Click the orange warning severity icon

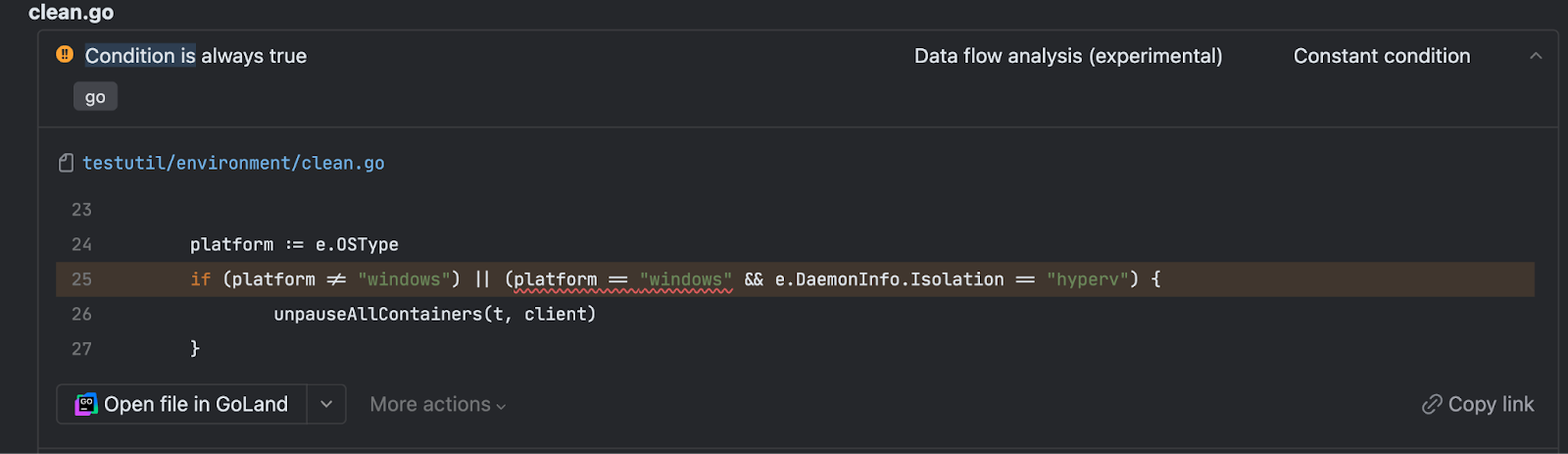pyautogui.click(x=65, y=55)
